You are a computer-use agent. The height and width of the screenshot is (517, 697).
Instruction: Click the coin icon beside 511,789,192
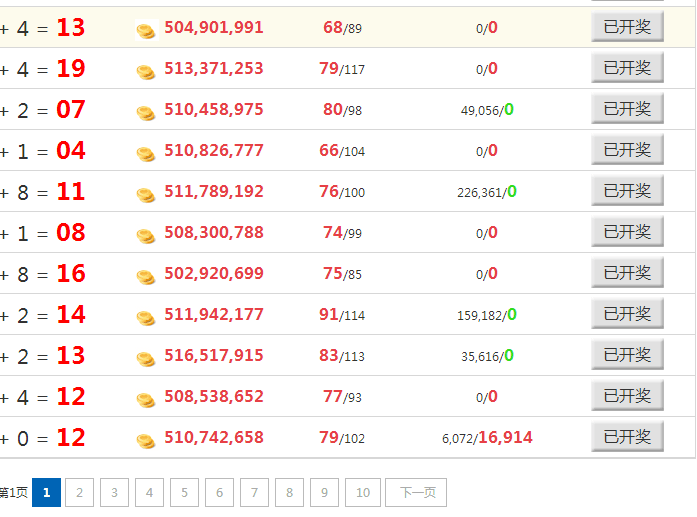(x=146, y=194)
